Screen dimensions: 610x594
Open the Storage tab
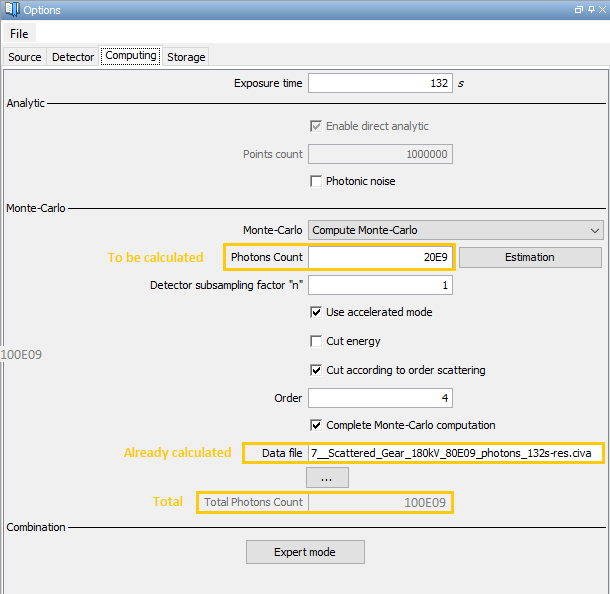(x=186, y=57)
